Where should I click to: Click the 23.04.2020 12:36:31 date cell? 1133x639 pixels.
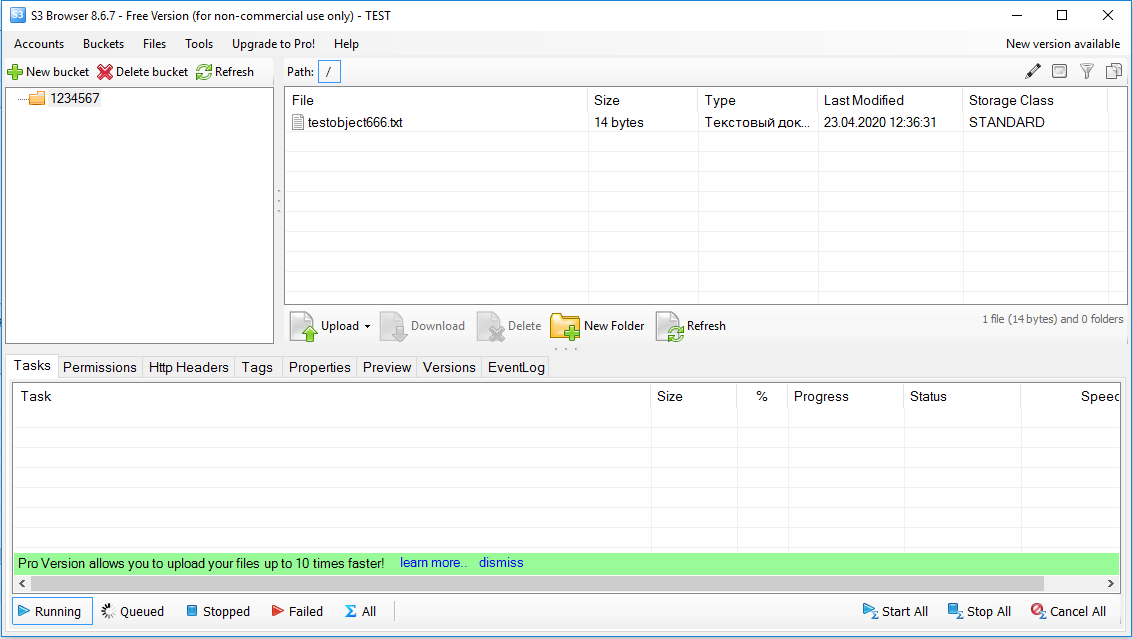(880, 122)
